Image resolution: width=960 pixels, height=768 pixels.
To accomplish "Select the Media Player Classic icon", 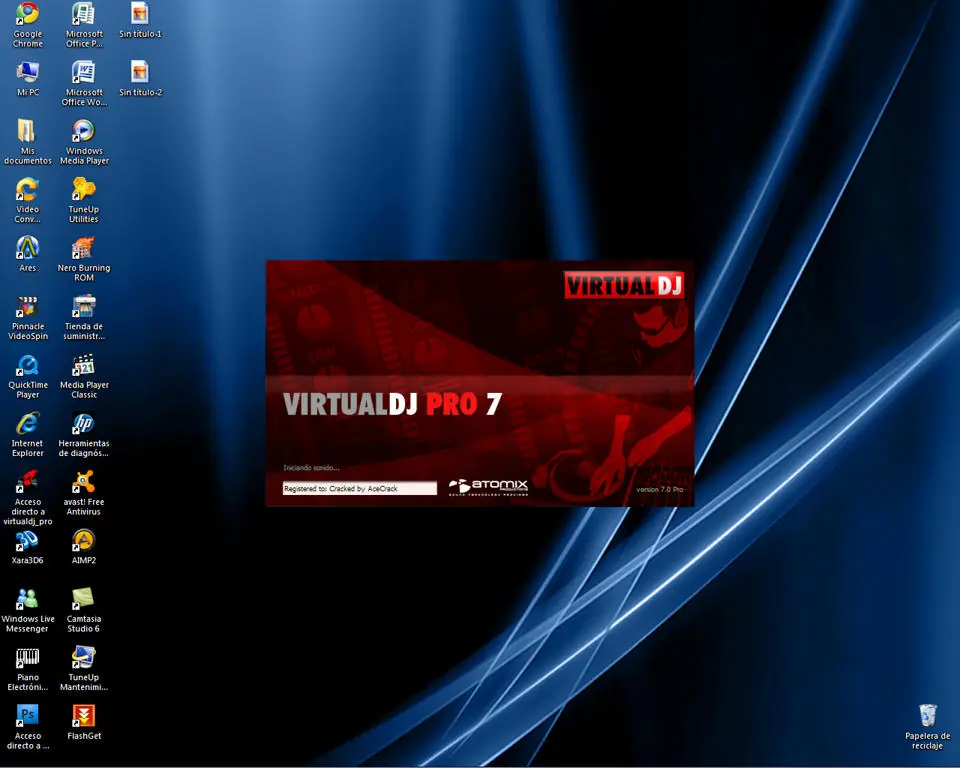I will [x=83, y=365].
